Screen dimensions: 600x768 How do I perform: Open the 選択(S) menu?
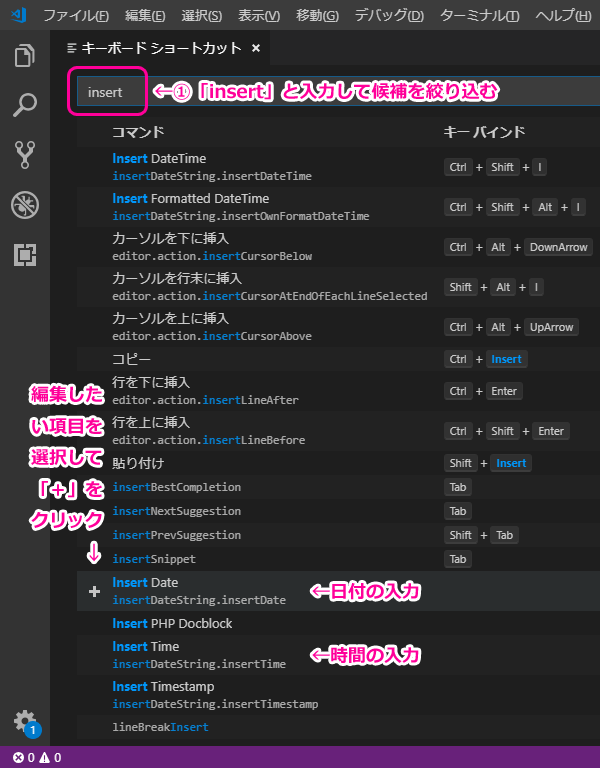(202, 16)
